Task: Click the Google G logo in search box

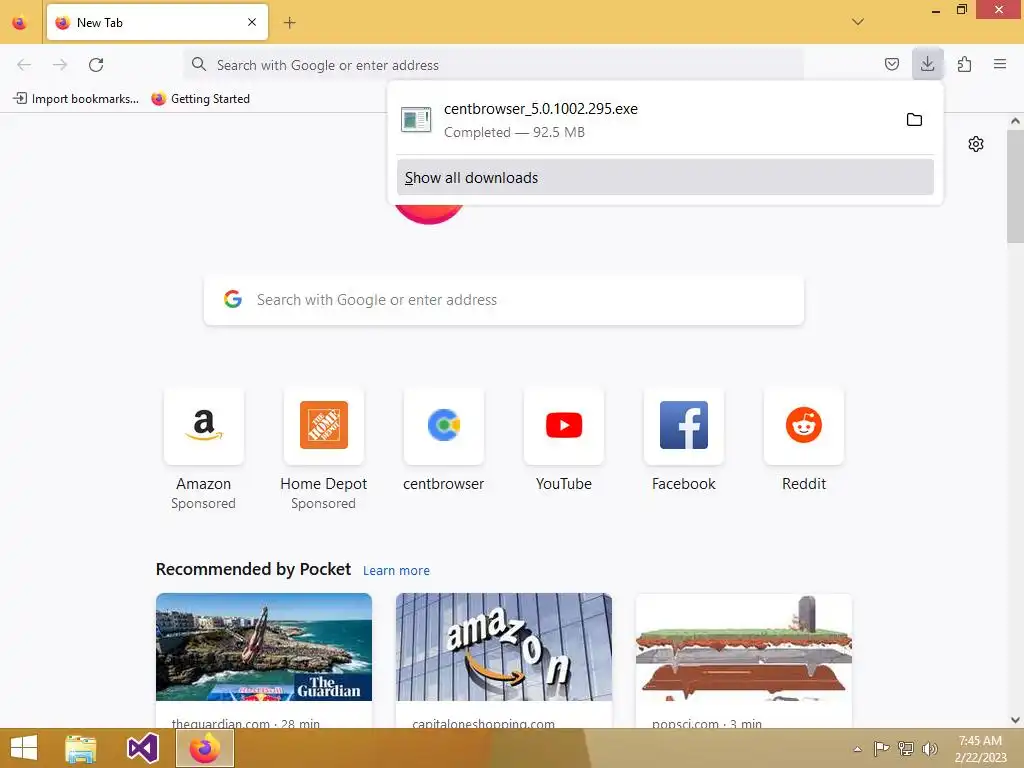Action: point(233,299)
